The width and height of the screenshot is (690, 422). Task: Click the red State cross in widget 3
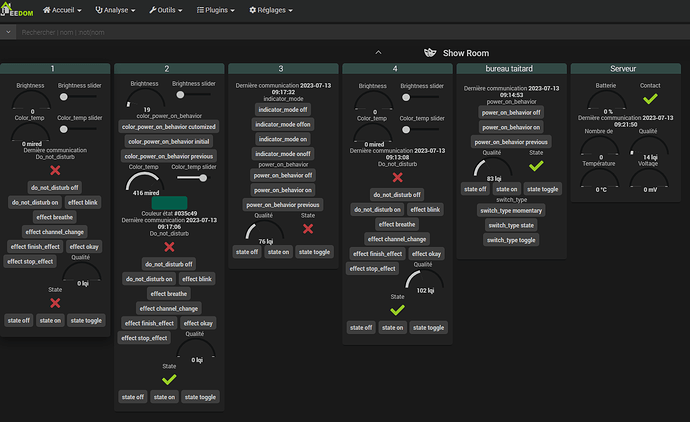pyautogui.click(x=308, y=229)
